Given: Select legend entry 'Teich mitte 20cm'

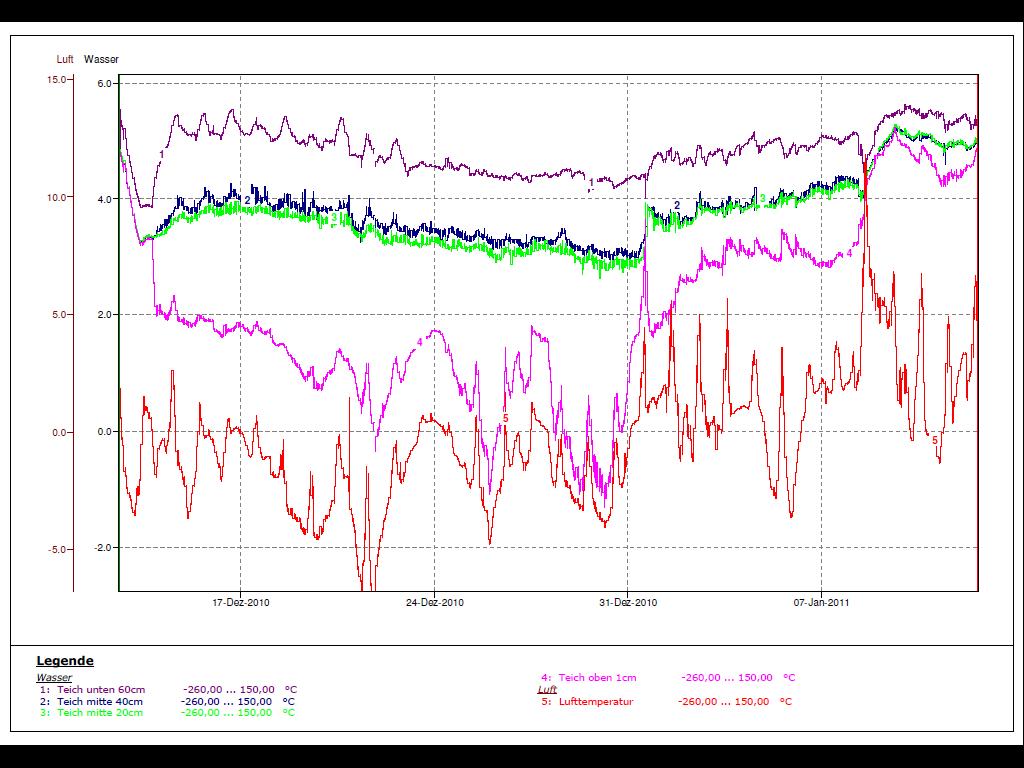Looking at the screenshot, I should [x=100, y=713].
